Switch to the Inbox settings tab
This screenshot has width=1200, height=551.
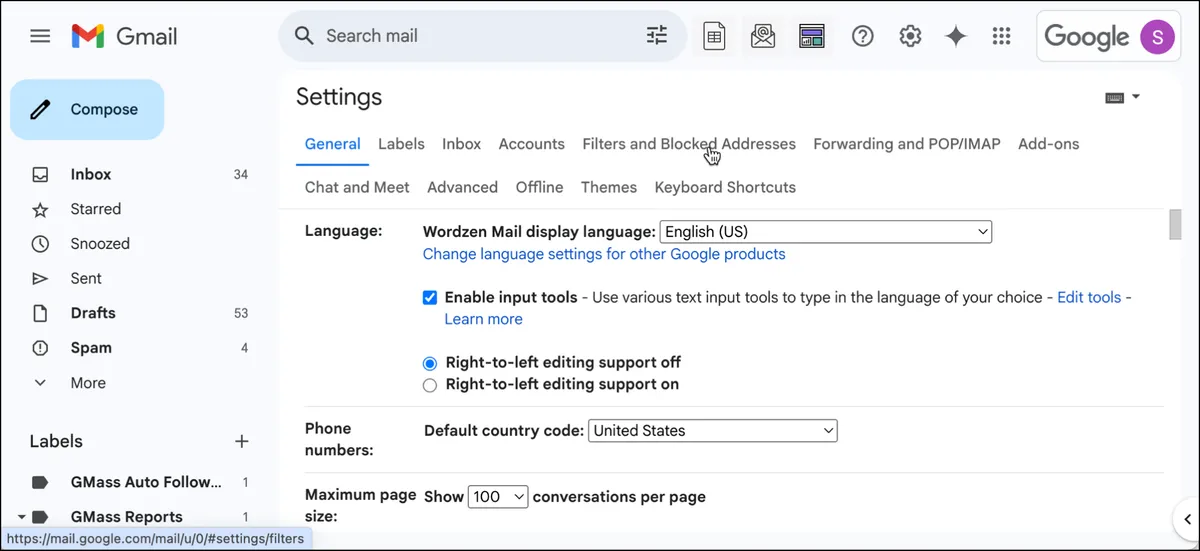462,144
